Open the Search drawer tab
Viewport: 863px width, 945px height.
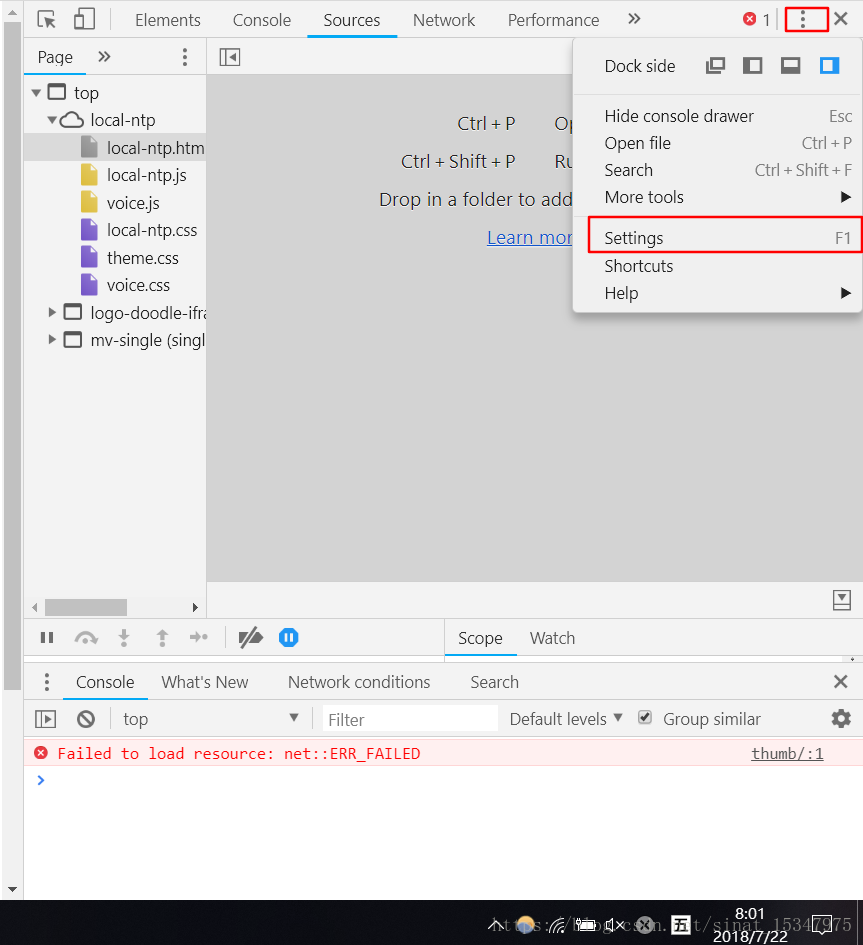point(494,682)
